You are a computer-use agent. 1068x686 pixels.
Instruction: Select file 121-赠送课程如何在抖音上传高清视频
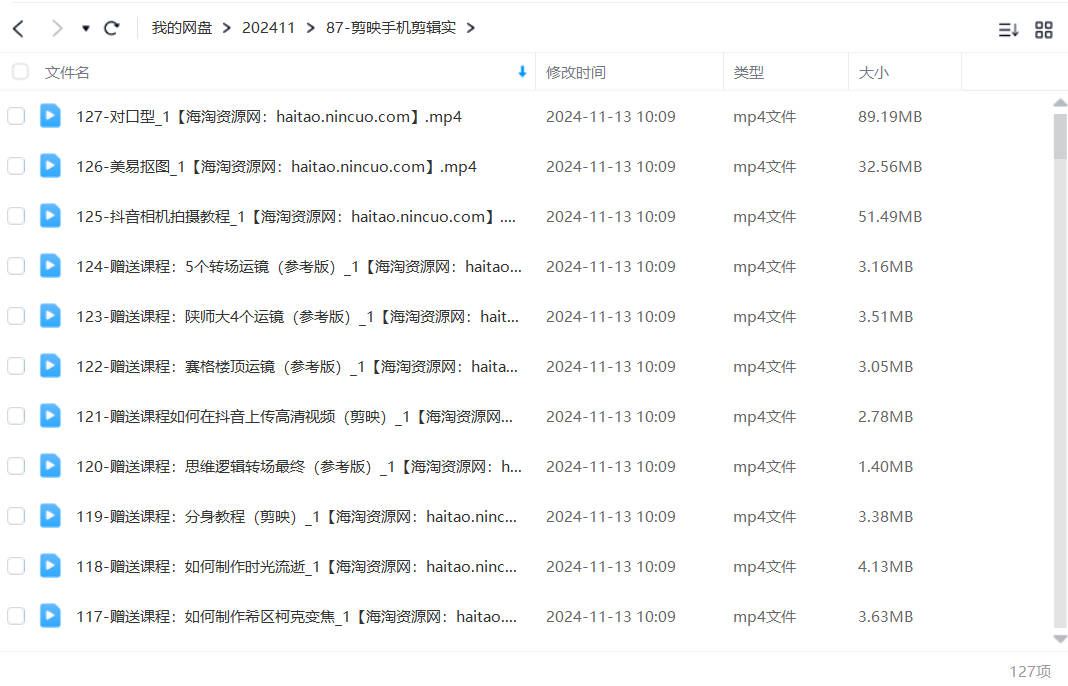tap(294, 417)
